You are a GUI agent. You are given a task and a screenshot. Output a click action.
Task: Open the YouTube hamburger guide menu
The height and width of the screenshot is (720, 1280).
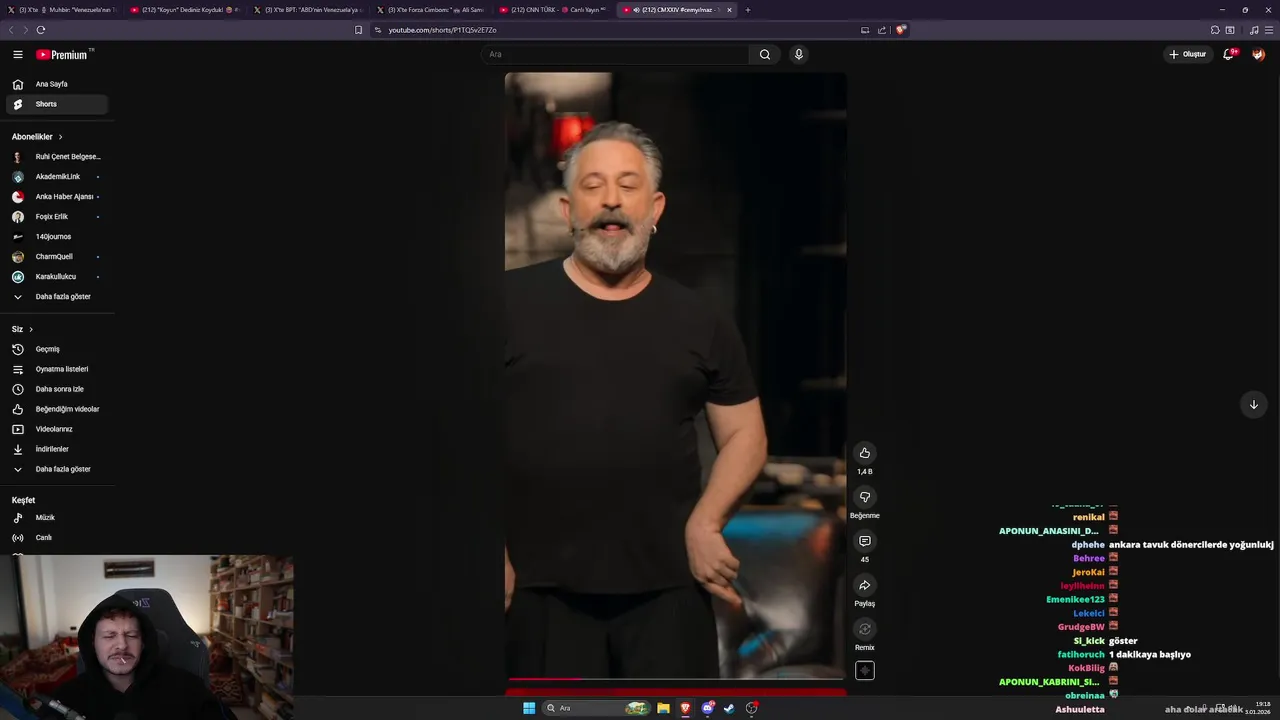click(x=18, y=54)
